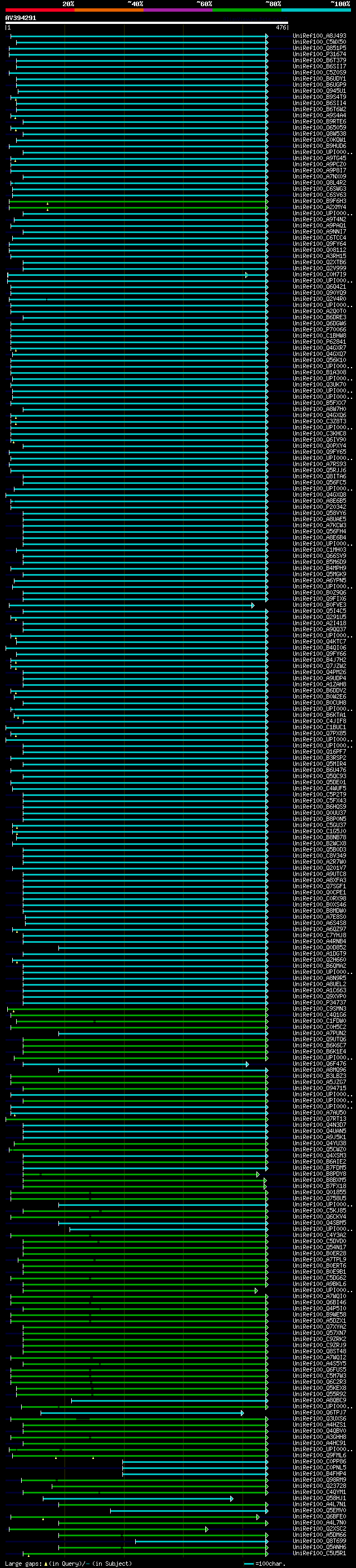Open hit UniRef100_A8J493
This screenshot has height=1568, width=356.
coord(319,36)
